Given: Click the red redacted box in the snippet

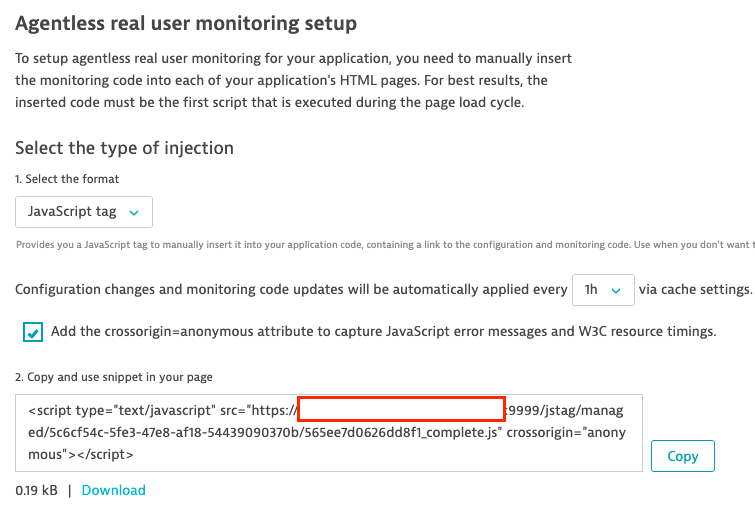Looking at the screenshot, I should (x=400, y=409).
